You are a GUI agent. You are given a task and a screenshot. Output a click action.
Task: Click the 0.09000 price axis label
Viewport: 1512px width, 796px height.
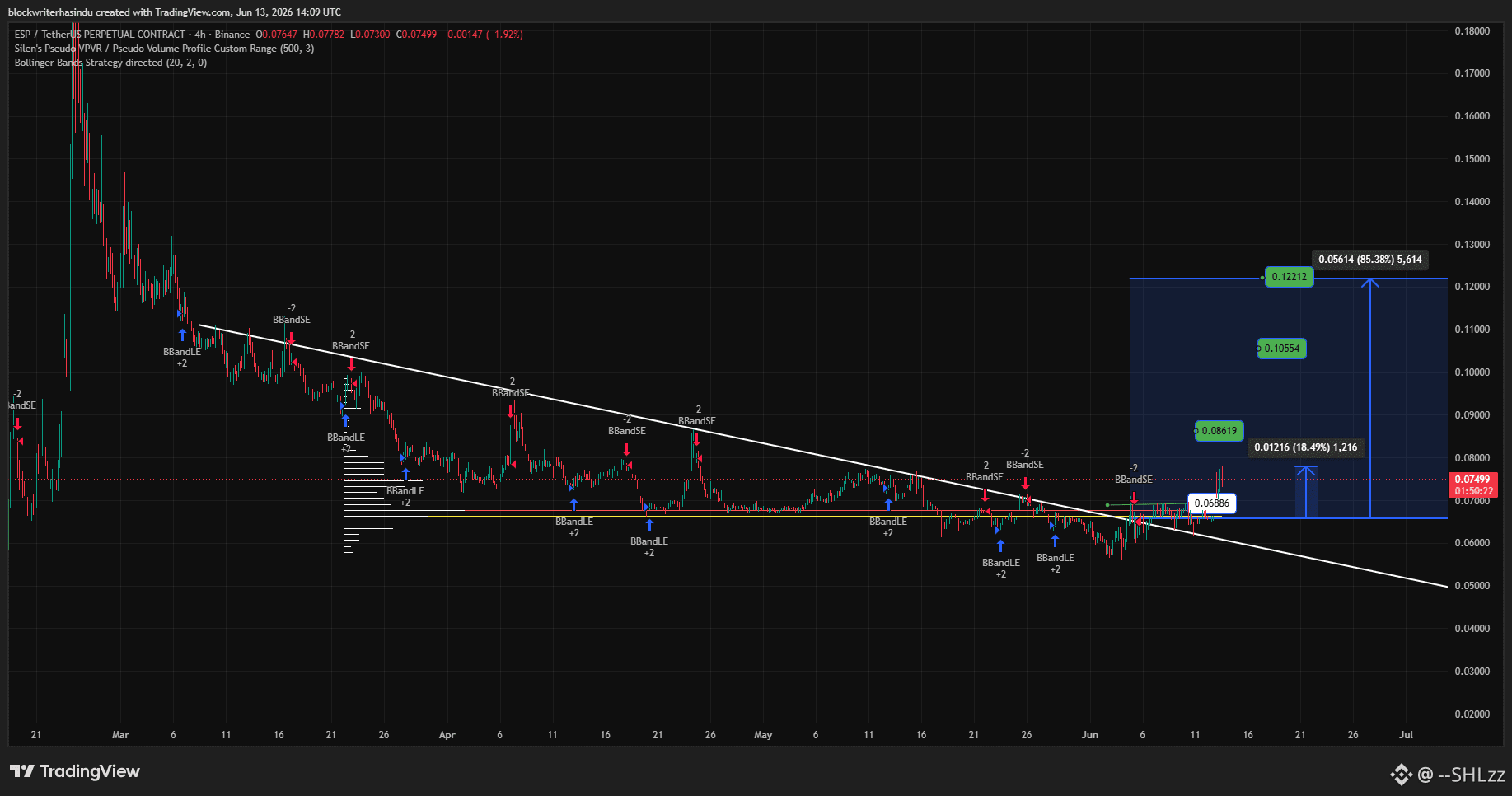click(1472, 415)
